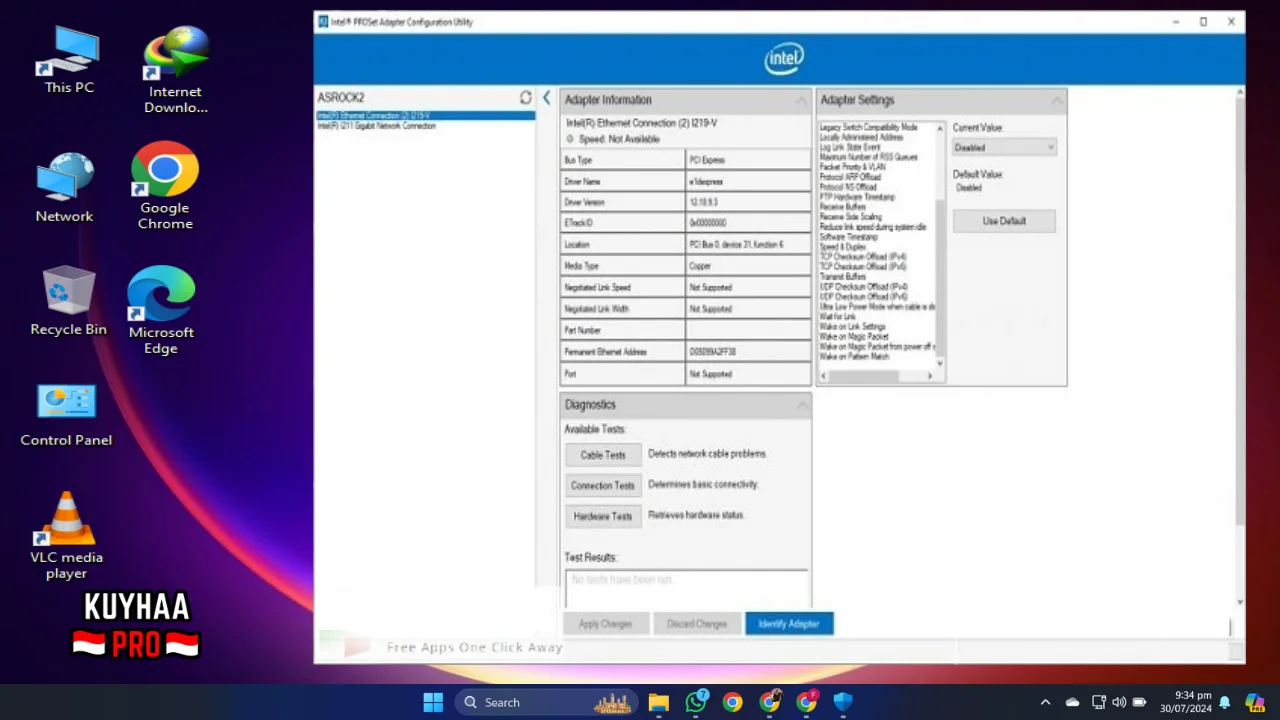The image size is (1280, 720).
Task: Run Connection Tests diagnostic
Action: [603, 485]
